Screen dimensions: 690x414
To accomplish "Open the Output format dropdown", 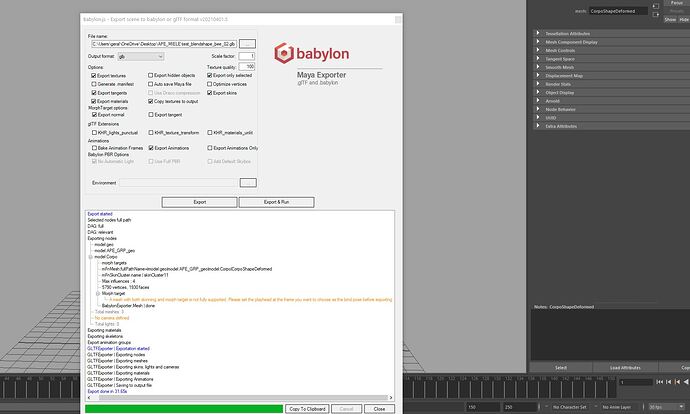I will [141, 56].
